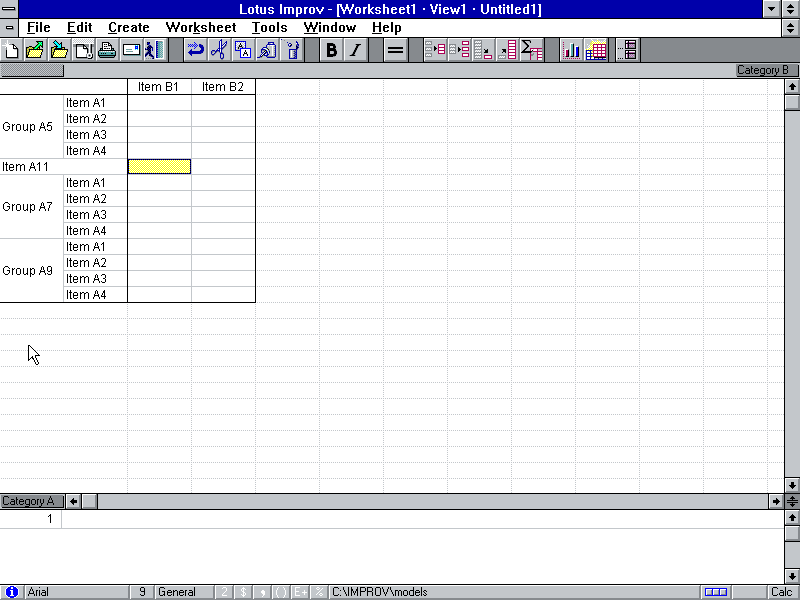Open the Tools menu
The width and height of the screenshot is (800, 600).
270,28
